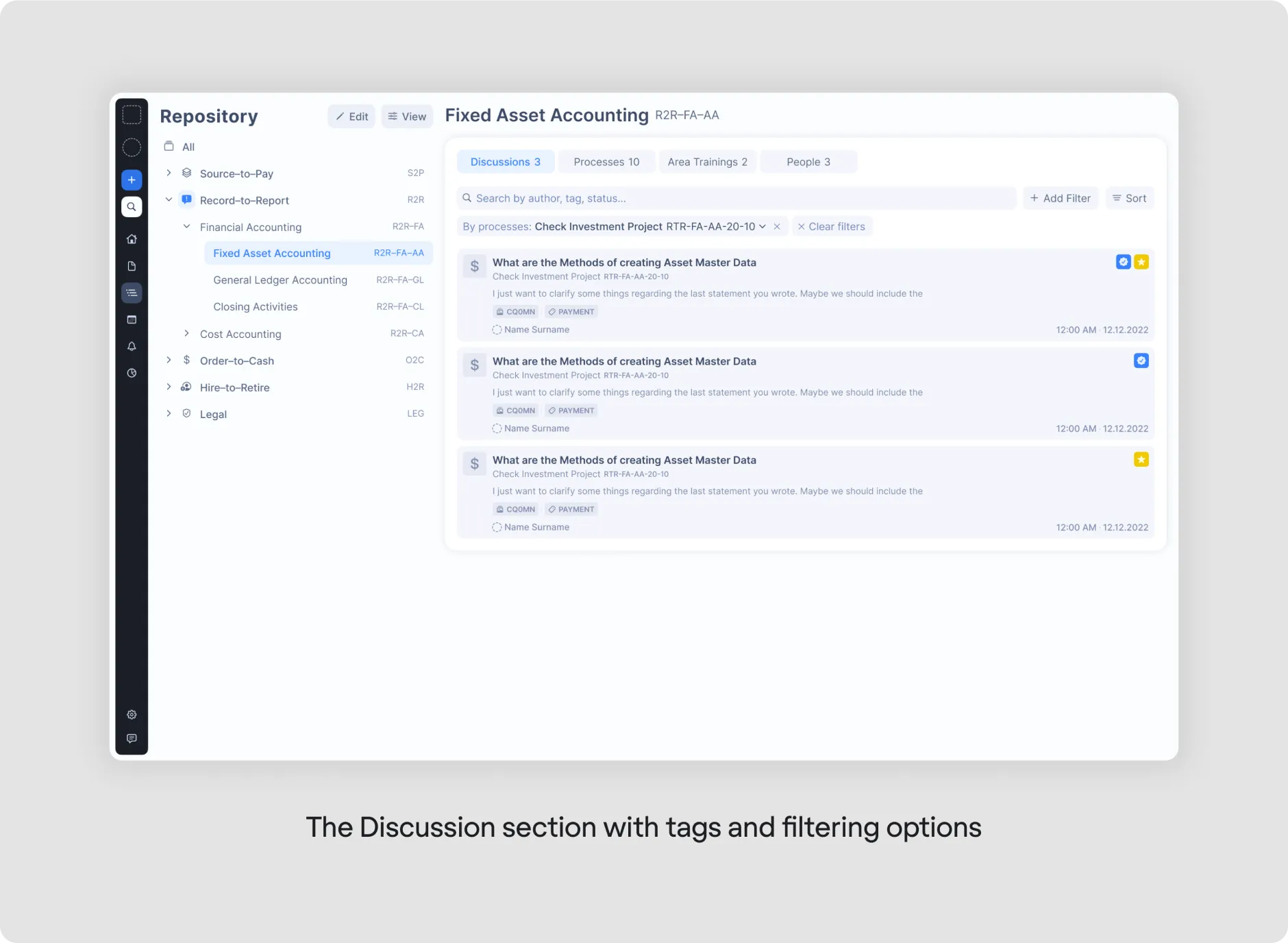Open the Sort button
The image size is (1288, 943).
[1130, 198]
